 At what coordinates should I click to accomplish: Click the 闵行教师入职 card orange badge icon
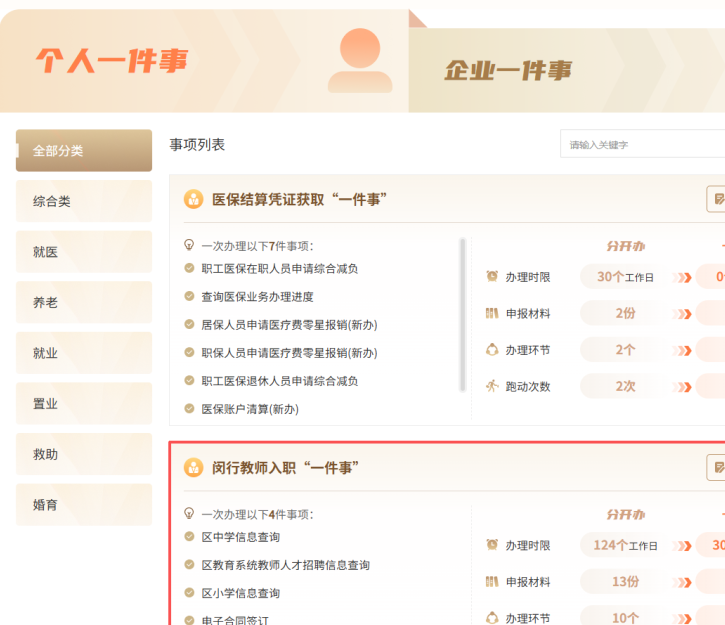193,468
